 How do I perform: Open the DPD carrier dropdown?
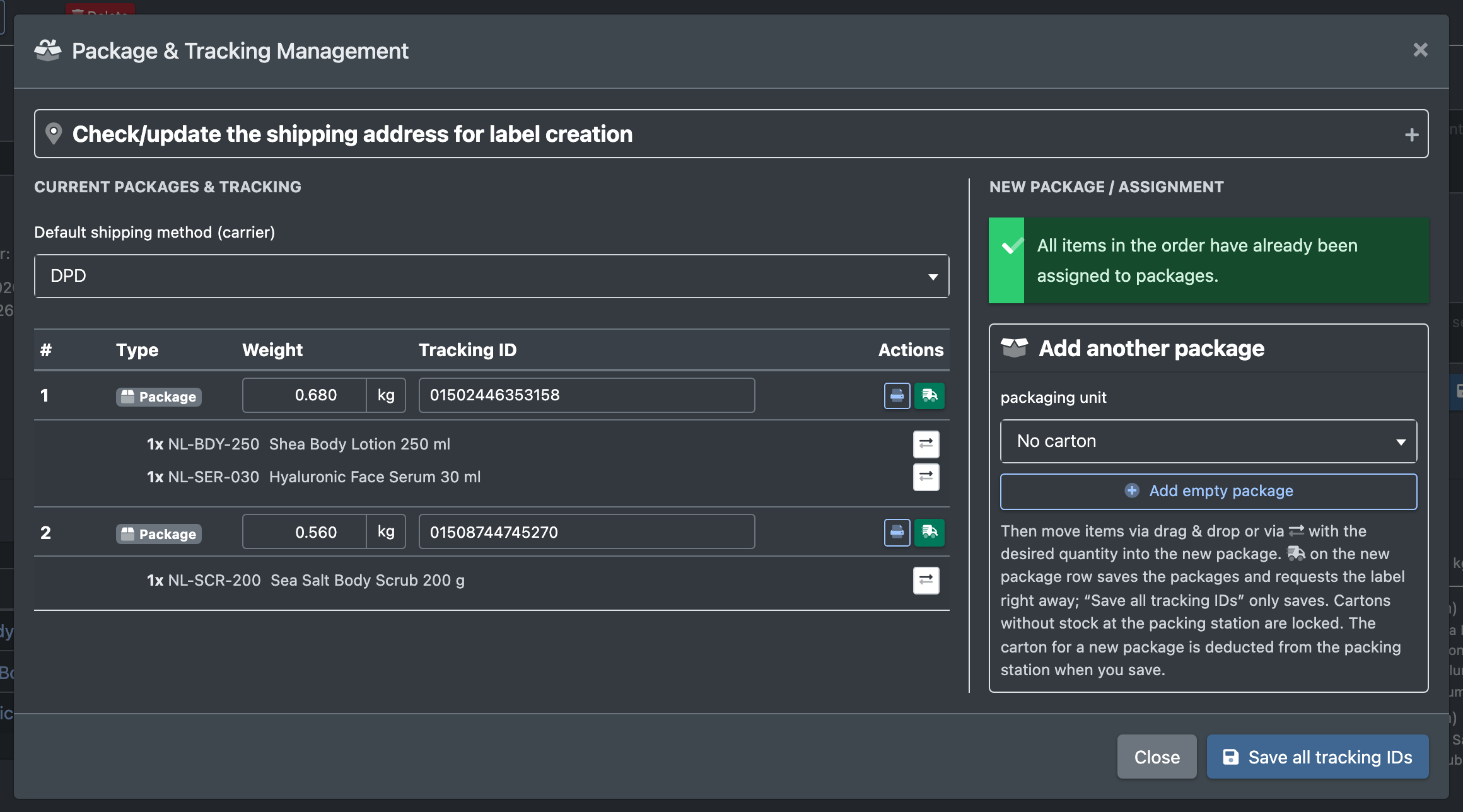click(492, 276)
